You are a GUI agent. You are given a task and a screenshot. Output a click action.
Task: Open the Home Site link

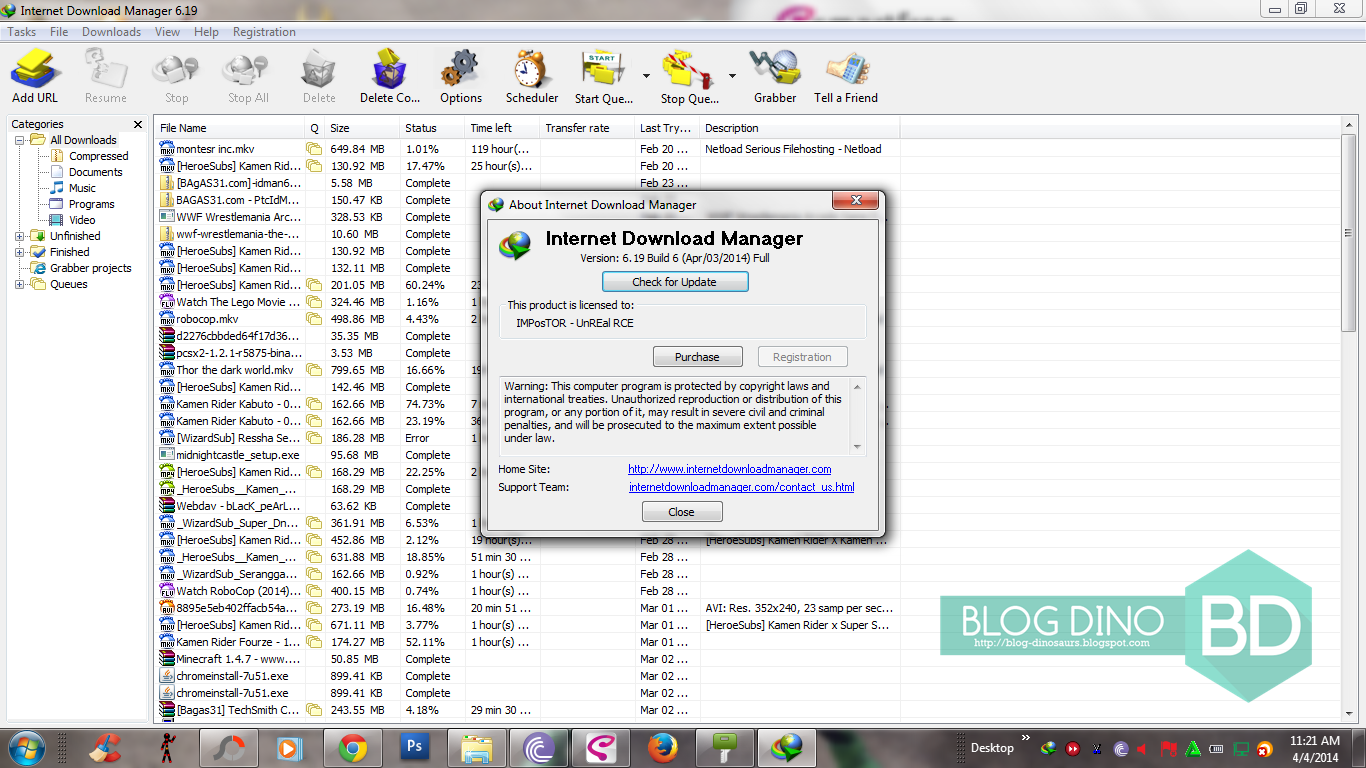click(x=730, y=469)
